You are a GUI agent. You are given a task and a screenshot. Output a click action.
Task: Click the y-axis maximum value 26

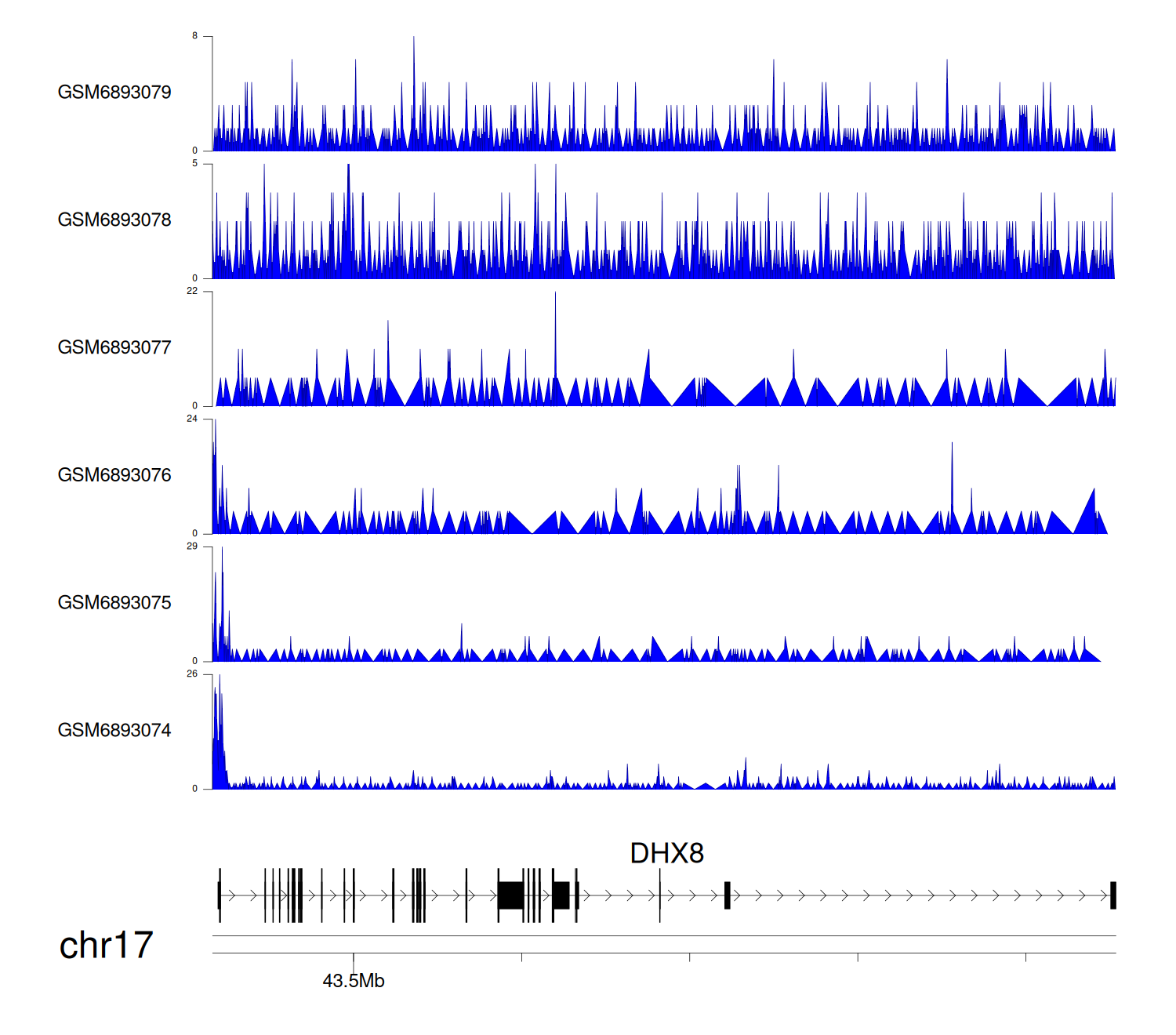pyautogui.click(x=192, y=674)
